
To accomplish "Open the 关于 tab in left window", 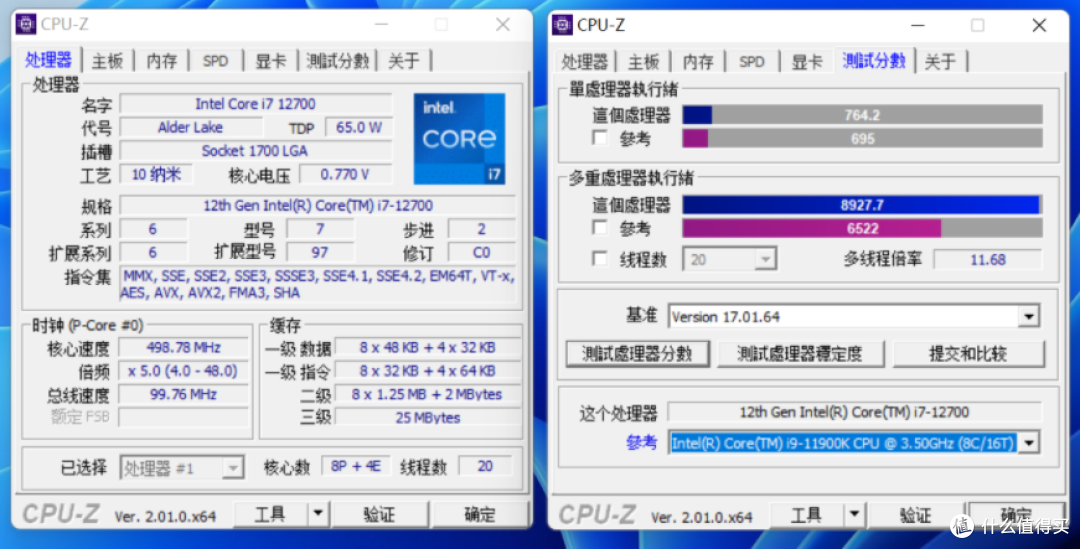I will [x=404, y=61].
